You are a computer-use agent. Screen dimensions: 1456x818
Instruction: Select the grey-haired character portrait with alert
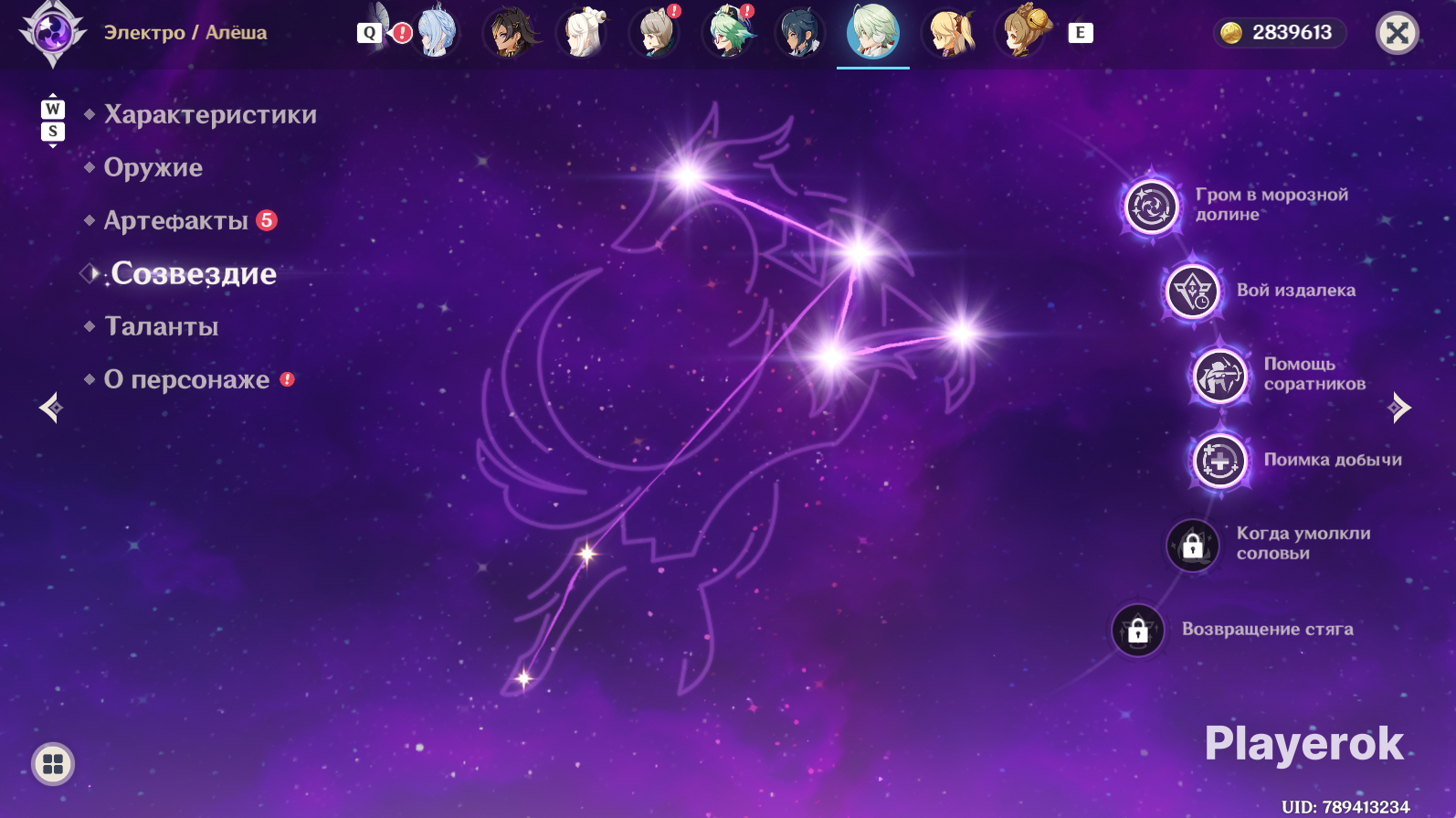pyautogui.click(x=655, y=32)
